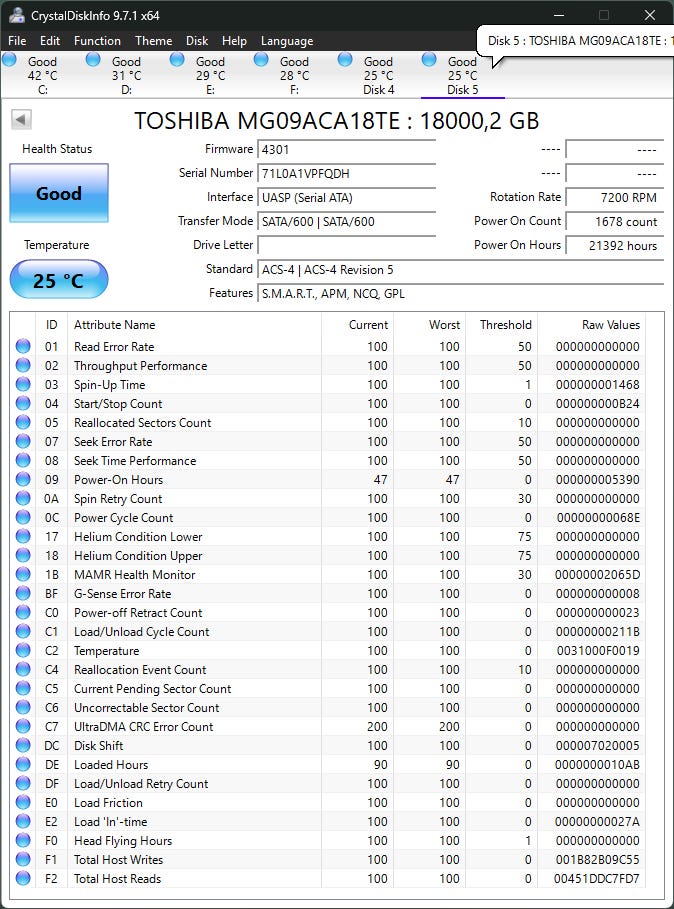Click status orb for Helium Condition Lower
Screen dimensions: 674x909
23,536
